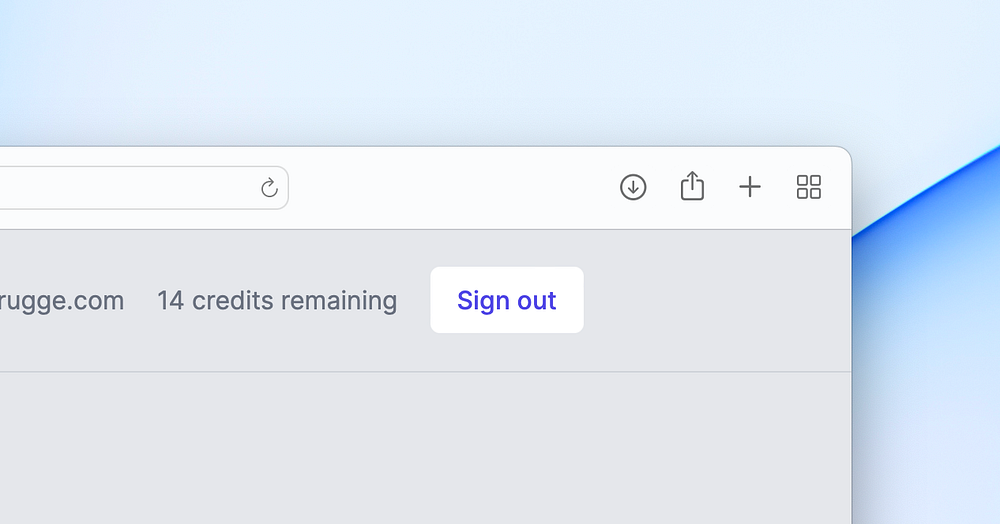
Task: Click header space between credits text and Sign out
Action: [414, 300]
